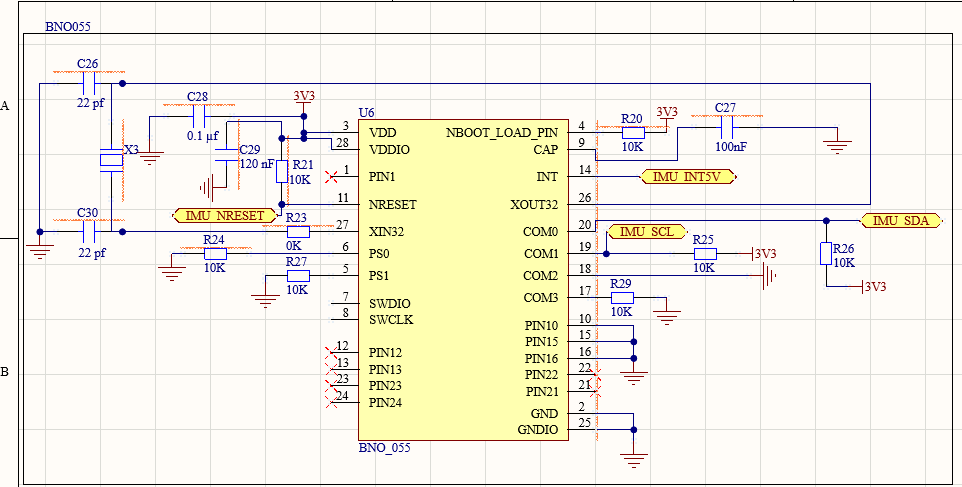Select ground symbol below GNDIO pin
Viewport: 962px width, 487px height.
click(634, 459)
